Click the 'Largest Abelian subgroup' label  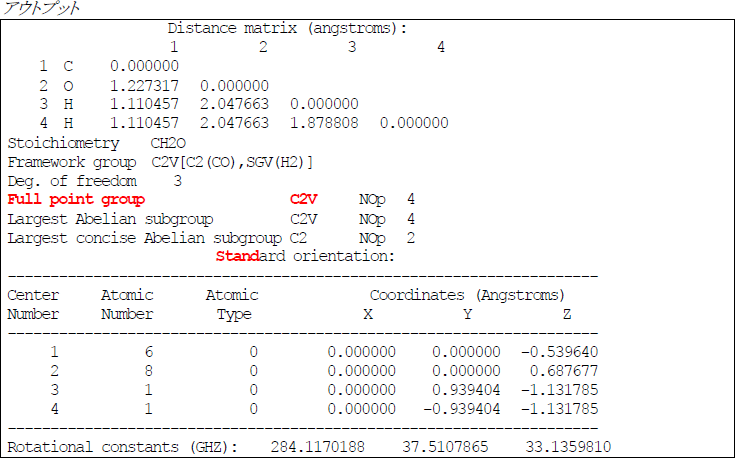(111, 219)
